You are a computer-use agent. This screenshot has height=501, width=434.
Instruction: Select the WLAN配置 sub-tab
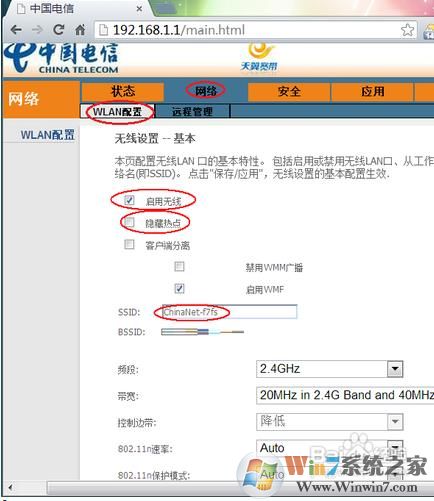click(117, 112)
